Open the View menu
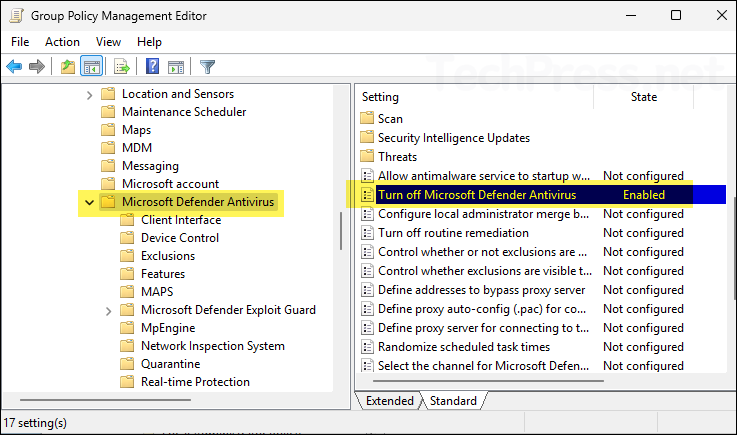737x435 pixels. [108, 42]
